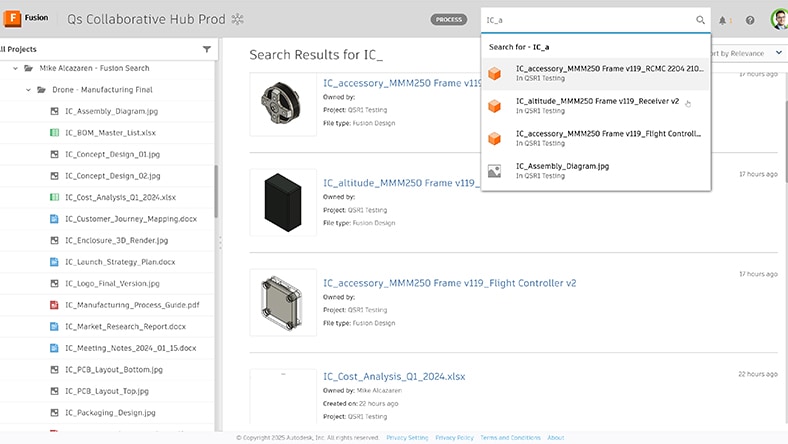Open the user profile avatar

click(x=778, y=20)
